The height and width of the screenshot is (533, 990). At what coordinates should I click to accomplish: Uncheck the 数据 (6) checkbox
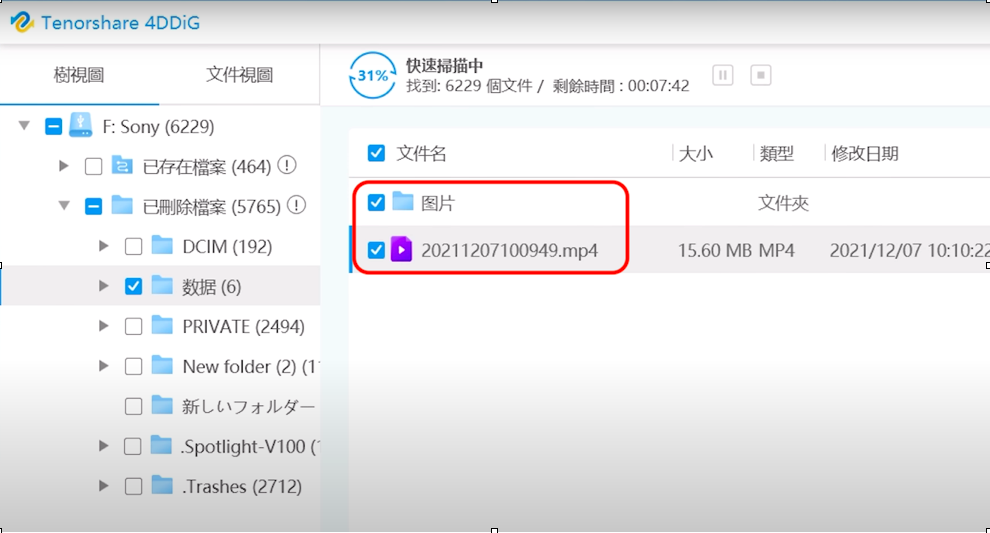tap(133, 286)
